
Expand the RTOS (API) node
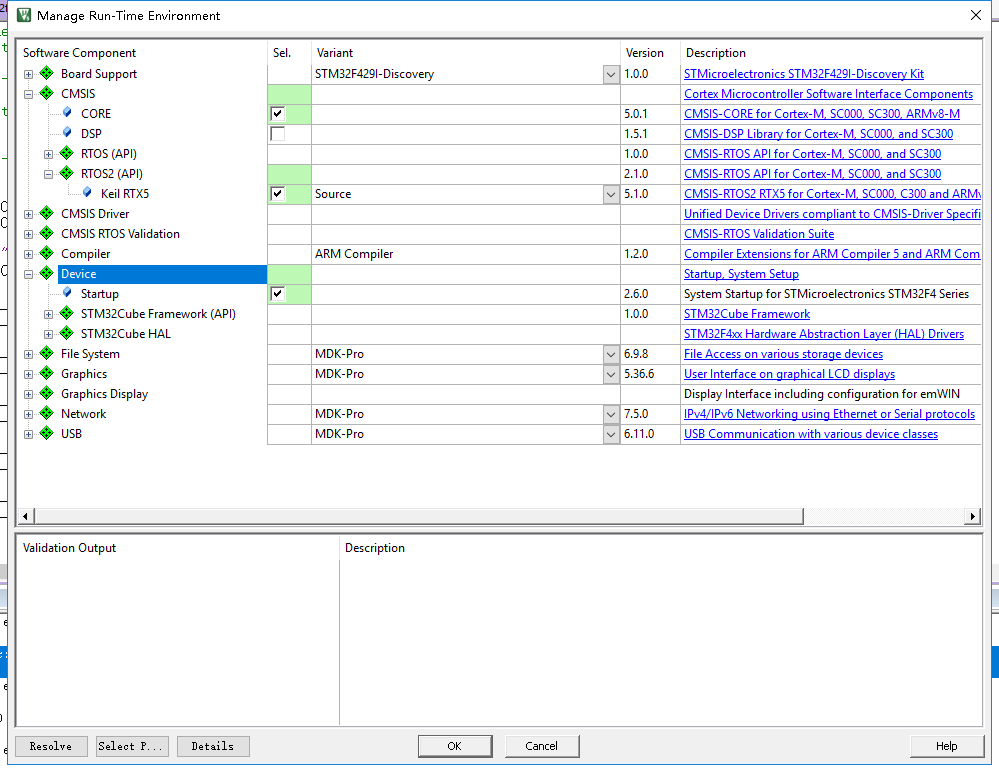(x=48, y=154)
